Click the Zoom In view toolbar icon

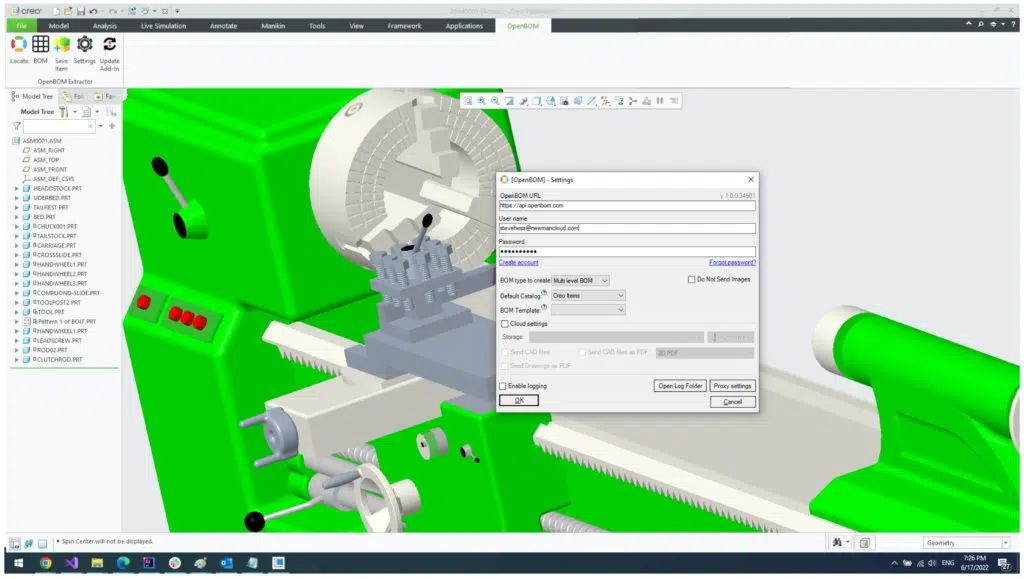tap(481, 101)
